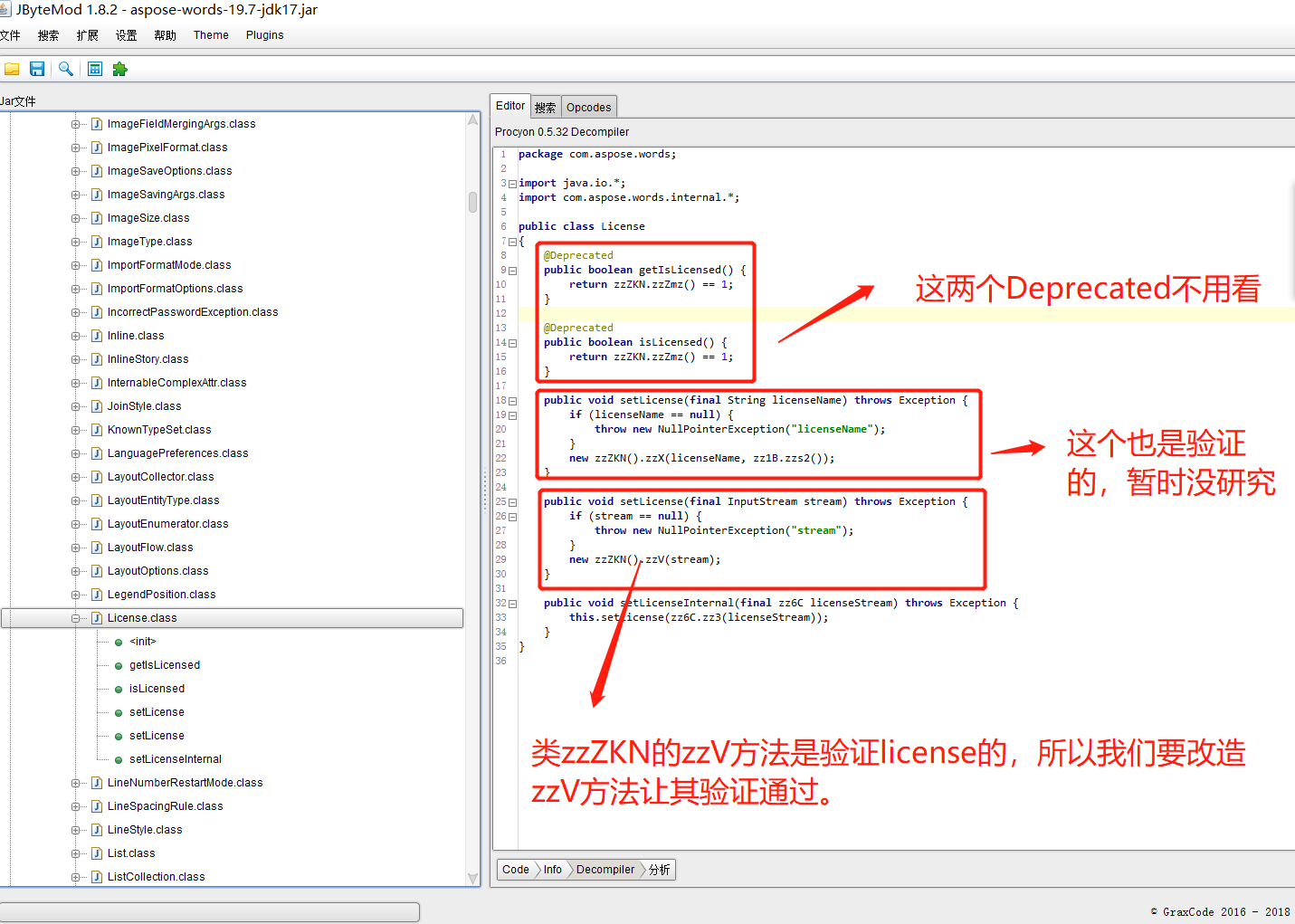The height and width of the screenshot is (924, 1295).
Task: Select the getIsLicensed method node
Action: [x=164, y=665]
